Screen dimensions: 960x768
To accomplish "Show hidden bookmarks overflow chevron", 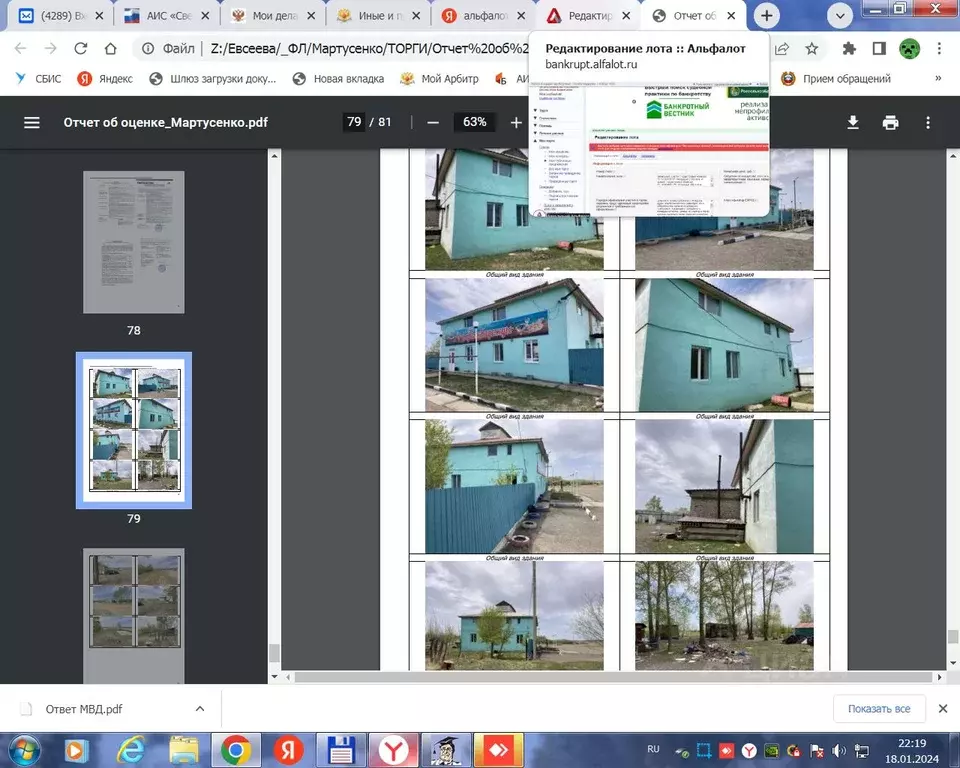I will coord(938,79).
